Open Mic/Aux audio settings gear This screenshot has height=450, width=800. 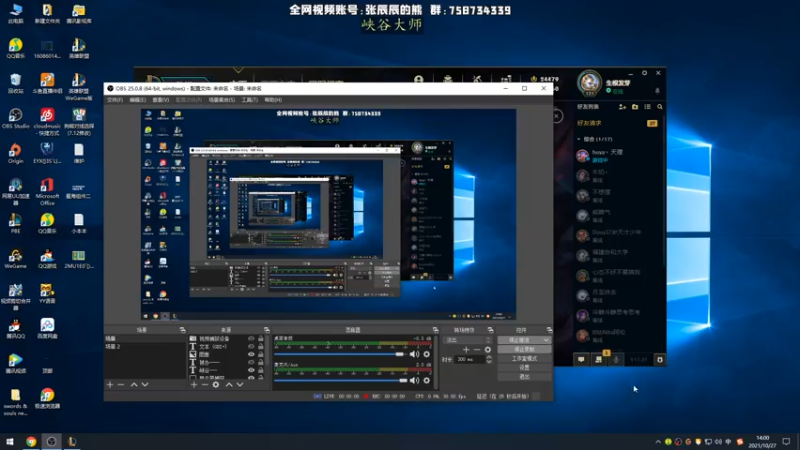427,380
